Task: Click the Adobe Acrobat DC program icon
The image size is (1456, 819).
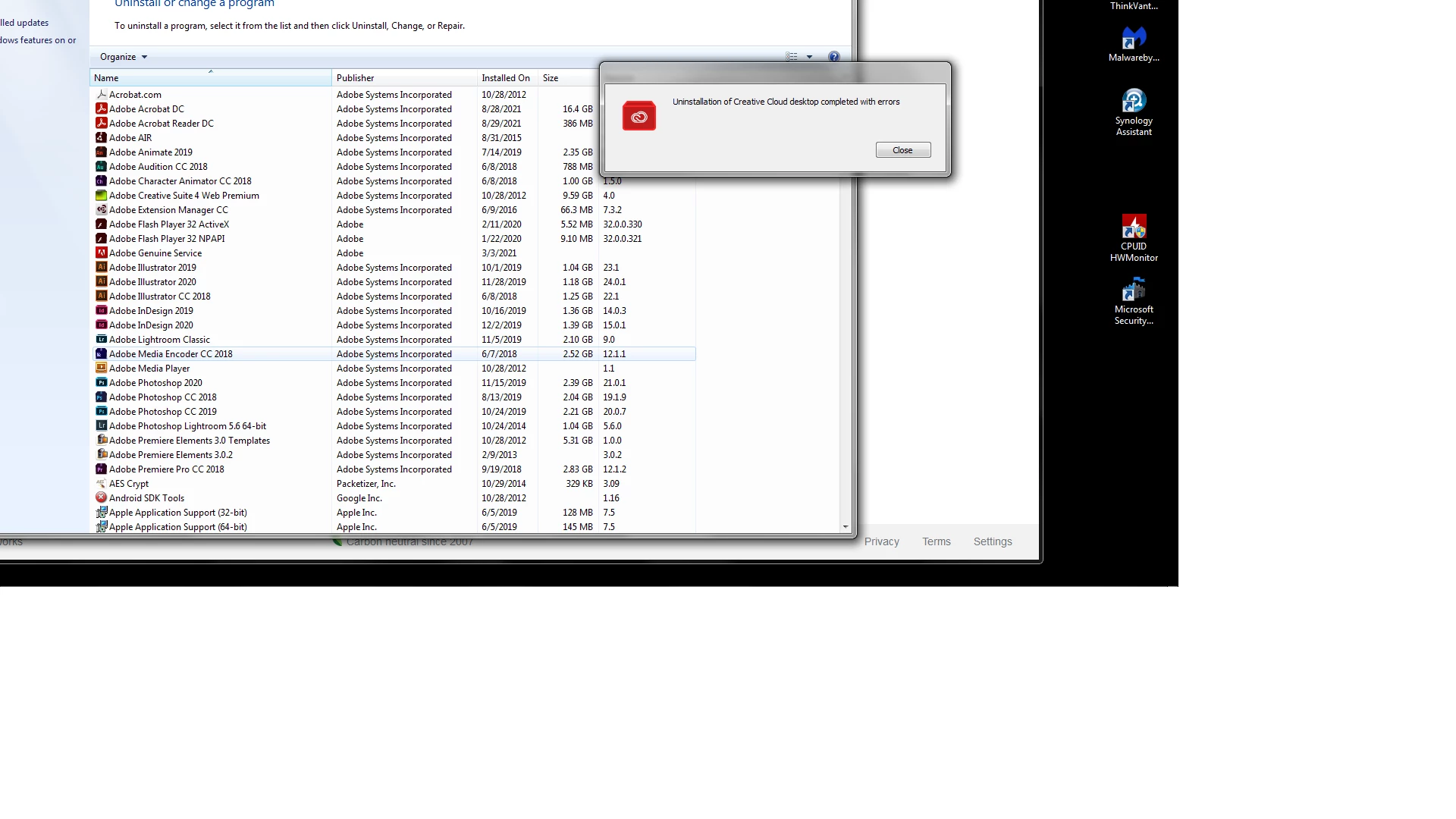Action: 101,109
